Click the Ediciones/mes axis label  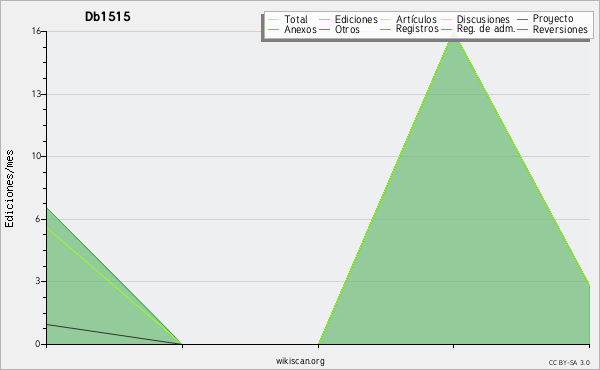tap(9, 189)
